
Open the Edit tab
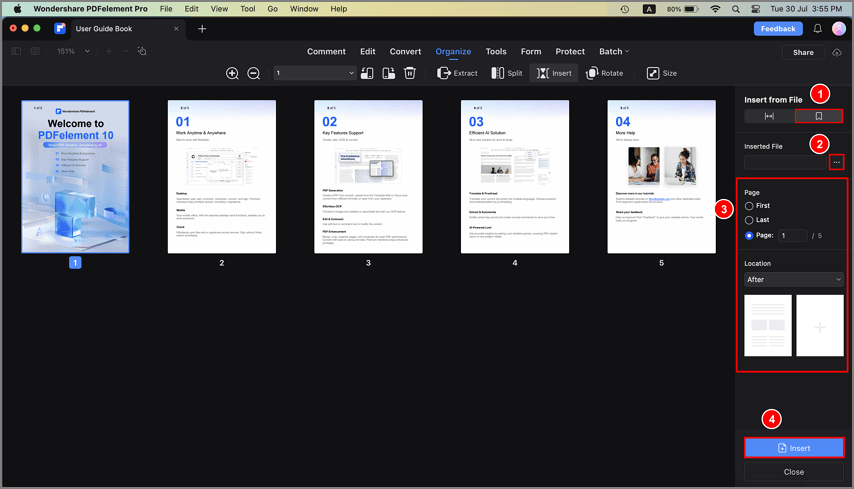tap(368, 51)
